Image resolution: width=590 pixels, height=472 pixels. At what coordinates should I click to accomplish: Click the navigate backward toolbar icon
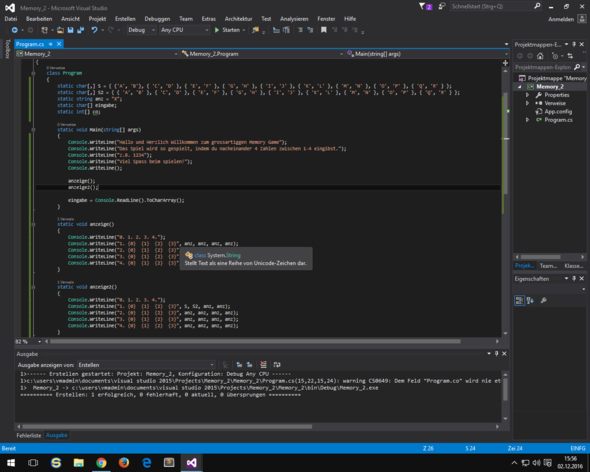tap(14, 30)
